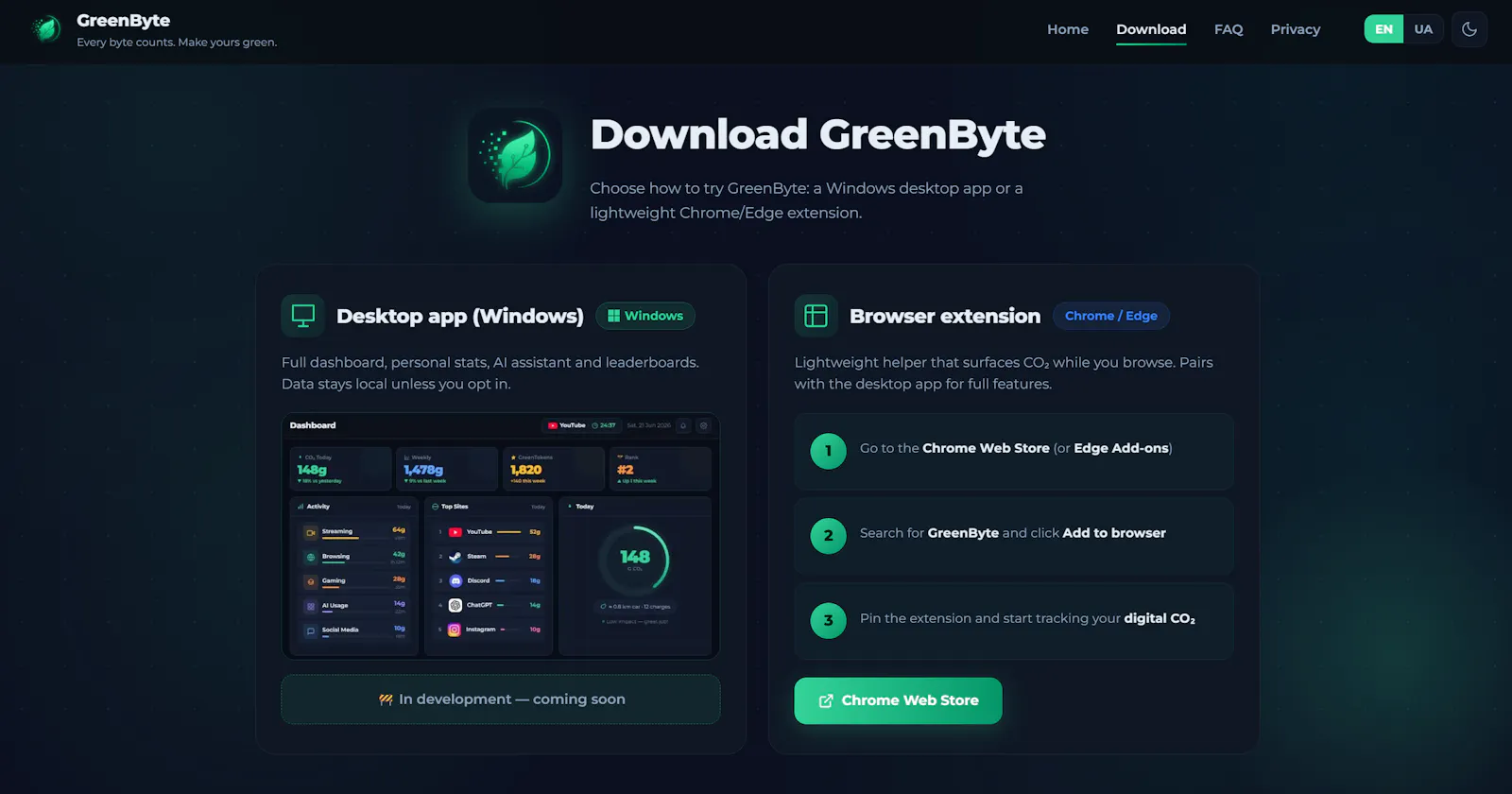Click the large GreenByte app icon
The width and height of the screenshot is (1512, 794).
tap(515, 155)
